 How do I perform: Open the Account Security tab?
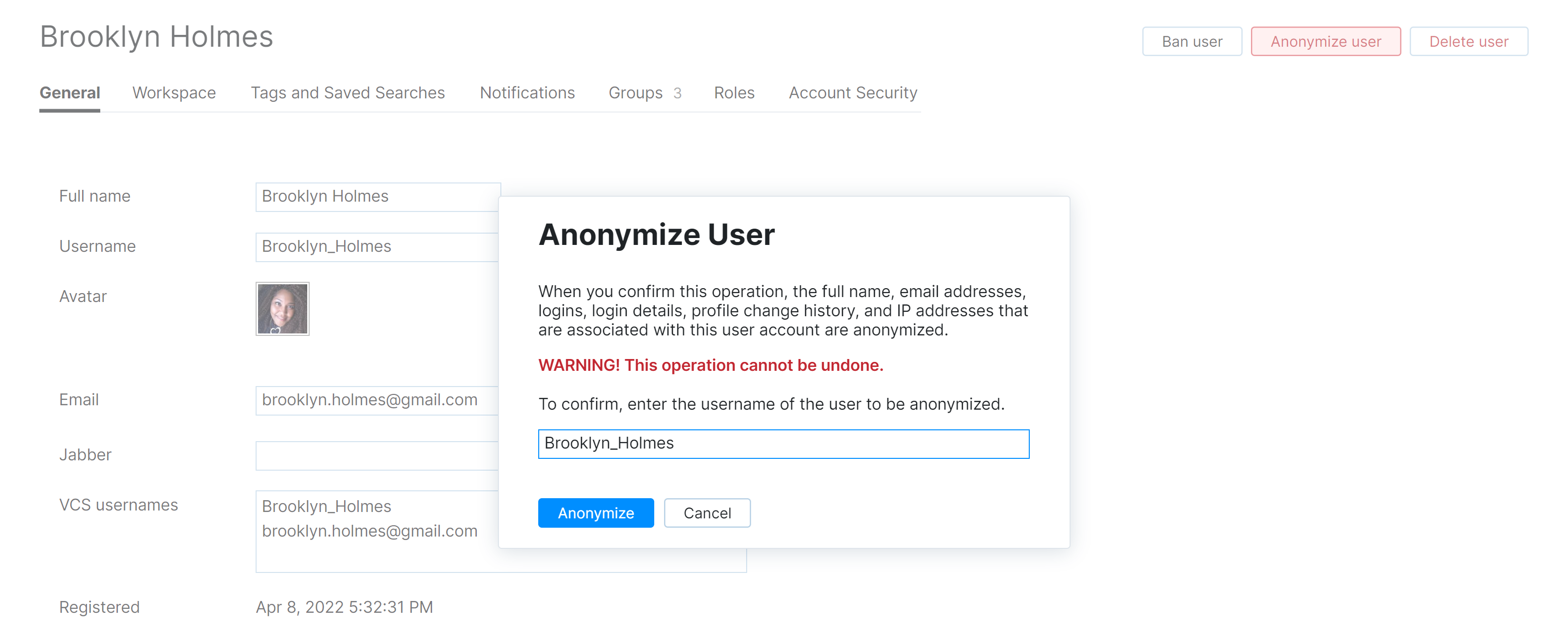point(852,92)
